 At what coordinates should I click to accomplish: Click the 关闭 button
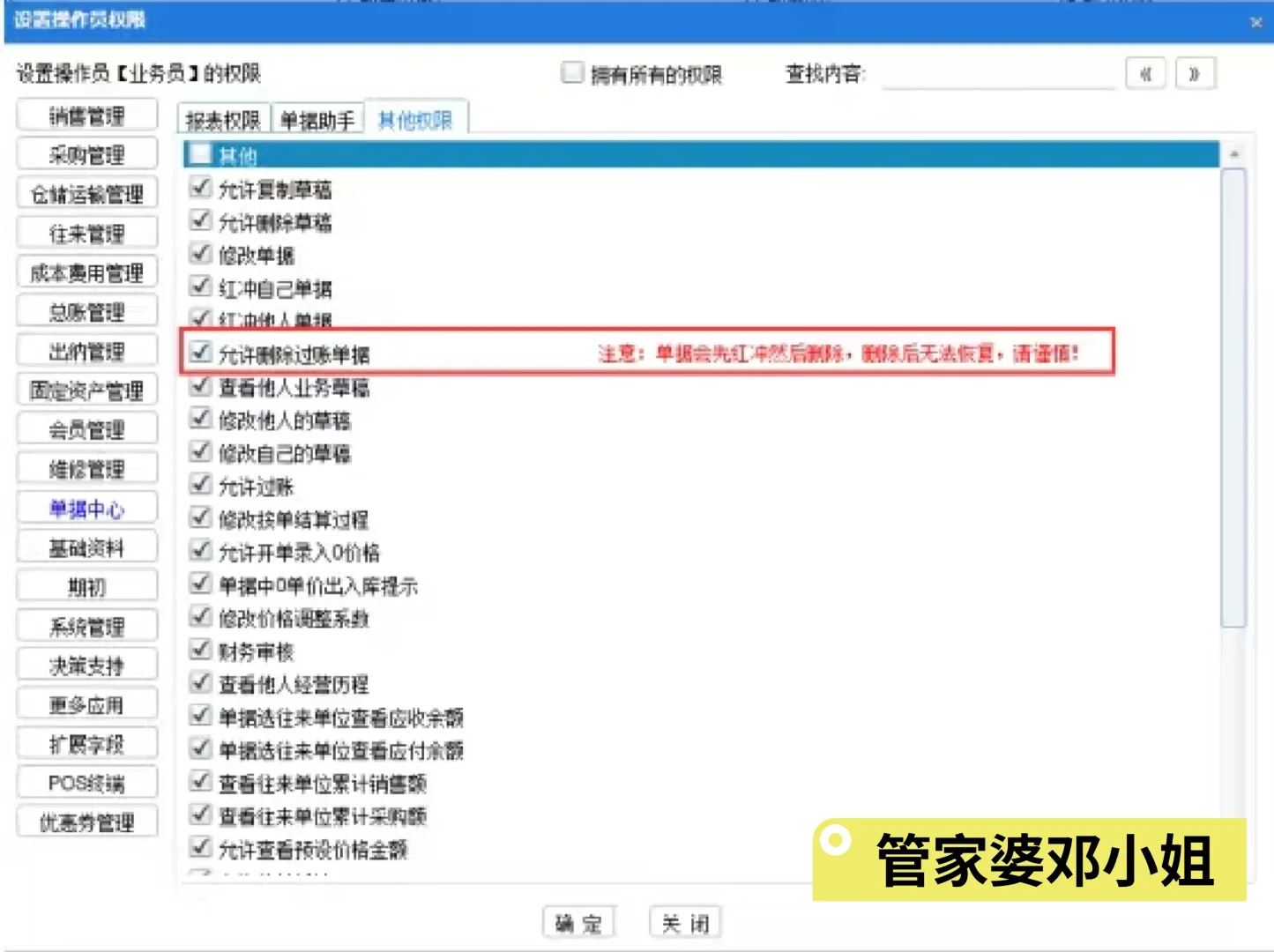[685, 922]
